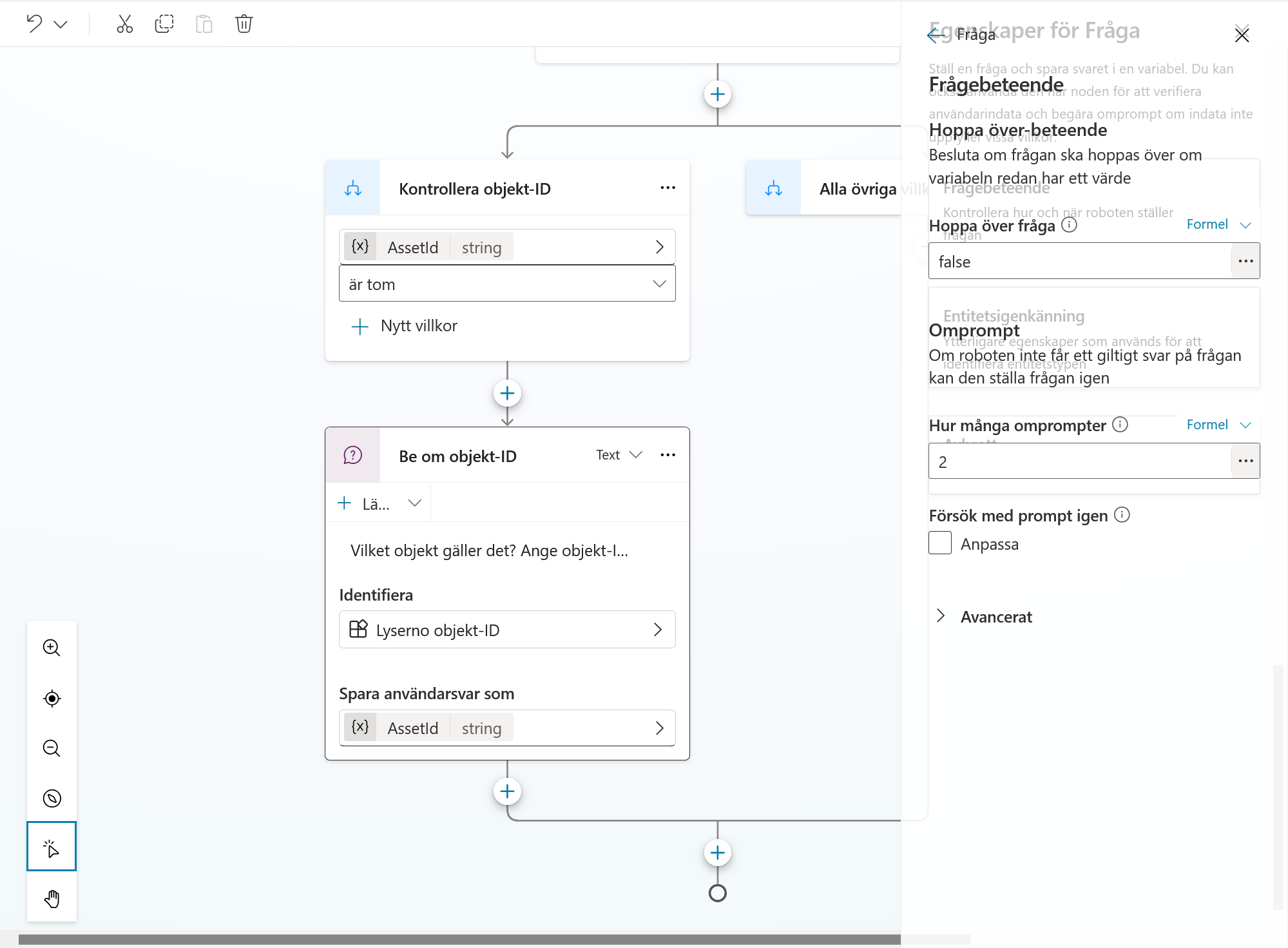Activate the pointer selection tool
Image resolution: width=1288 pixels, height=948 pixels.
52,846
